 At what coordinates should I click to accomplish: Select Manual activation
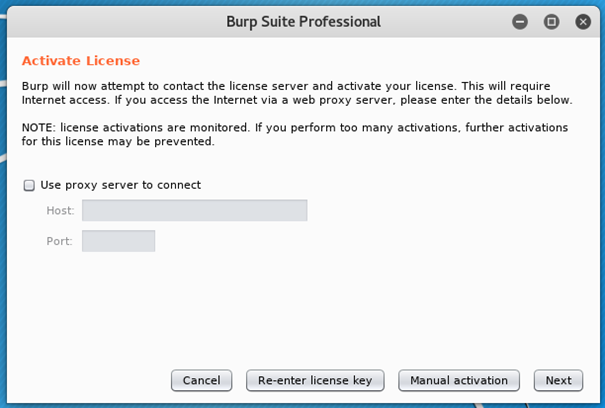point(459,380)
